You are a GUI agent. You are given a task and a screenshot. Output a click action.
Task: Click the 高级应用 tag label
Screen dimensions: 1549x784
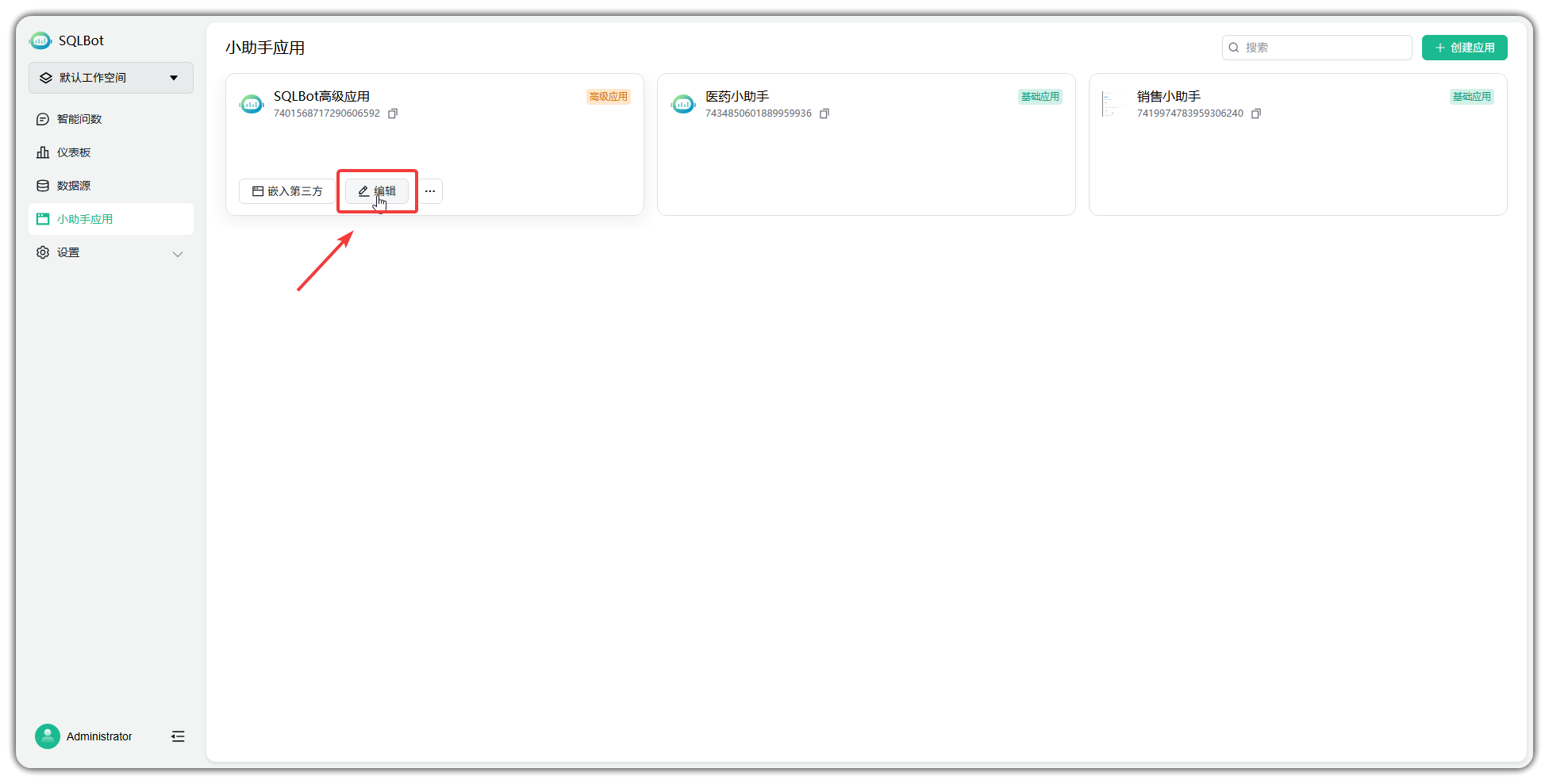(x=608, y=97)
